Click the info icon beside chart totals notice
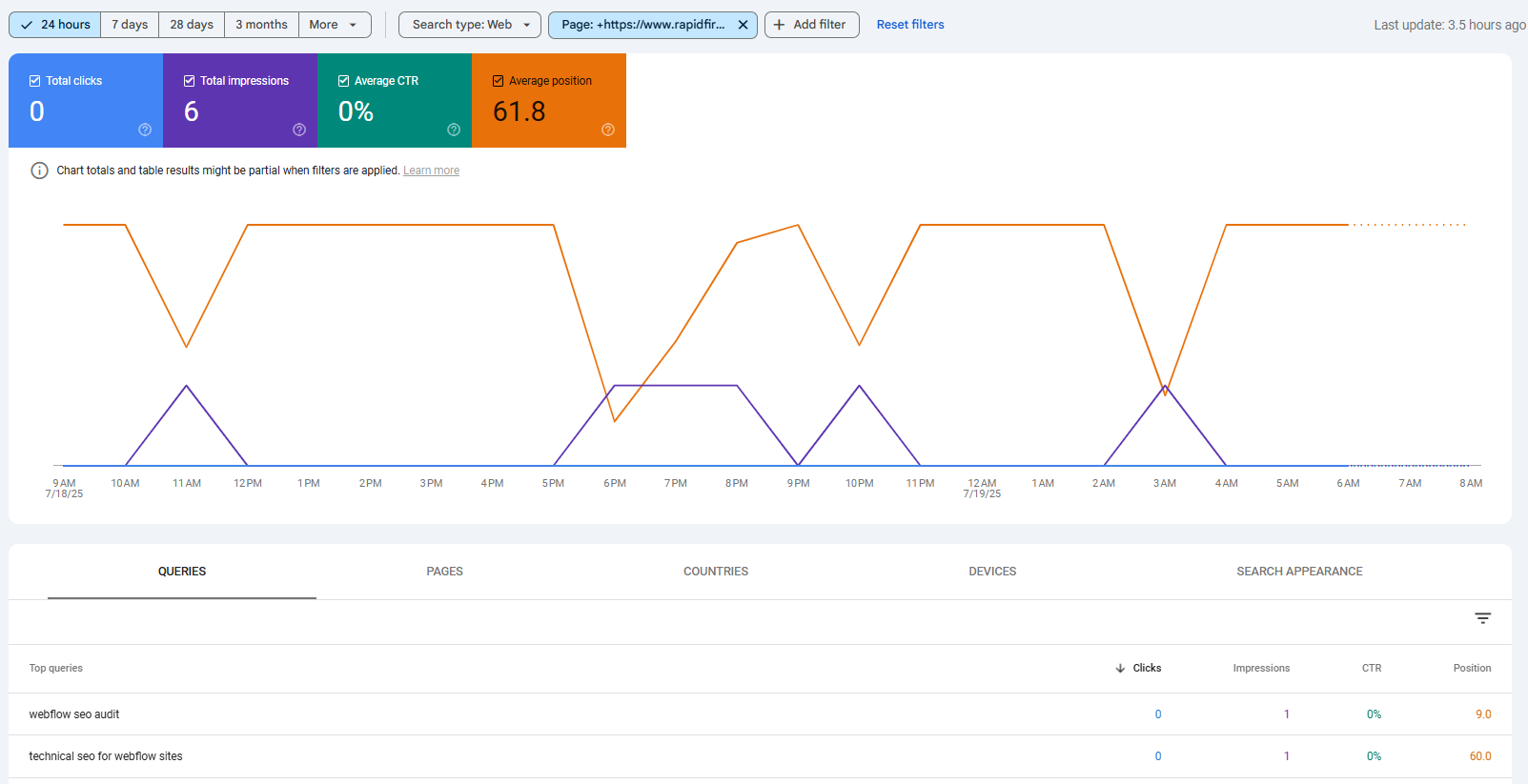The width and height of the screenshot is (1528, 784). (39, 171)
